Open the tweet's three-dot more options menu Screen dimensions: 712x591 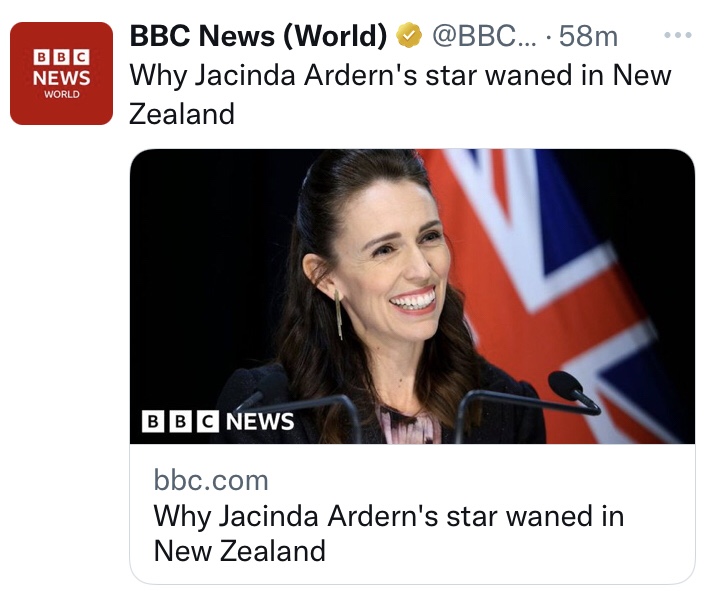pyautogui.click(x=677, y=37)
